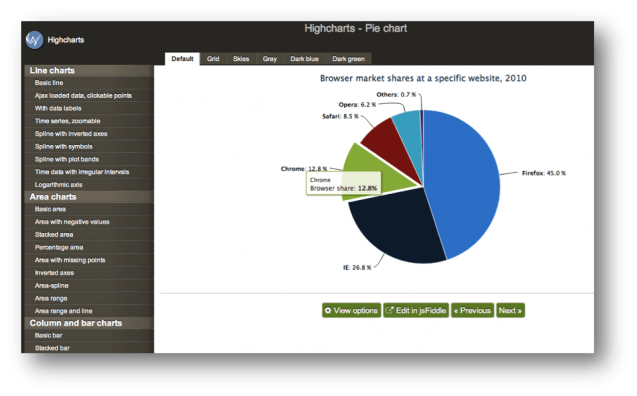The width and height of the screenshot is (637, 396).
Task: Click the View options button
Action: [351, 311]
